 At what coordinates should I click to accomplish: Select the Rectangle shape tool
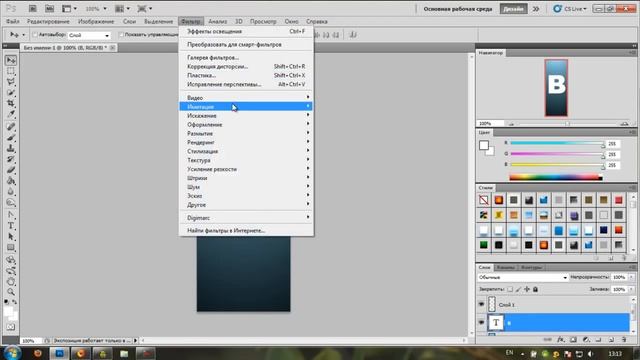coord(11,247)
